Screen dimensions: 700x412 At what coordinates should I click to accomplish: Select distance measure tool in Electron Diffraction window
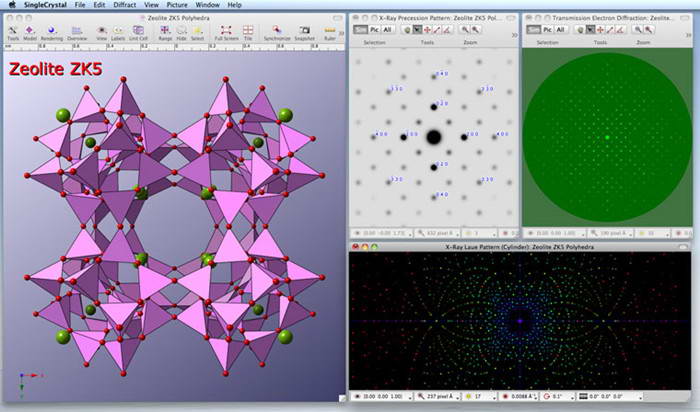(611, 29)
